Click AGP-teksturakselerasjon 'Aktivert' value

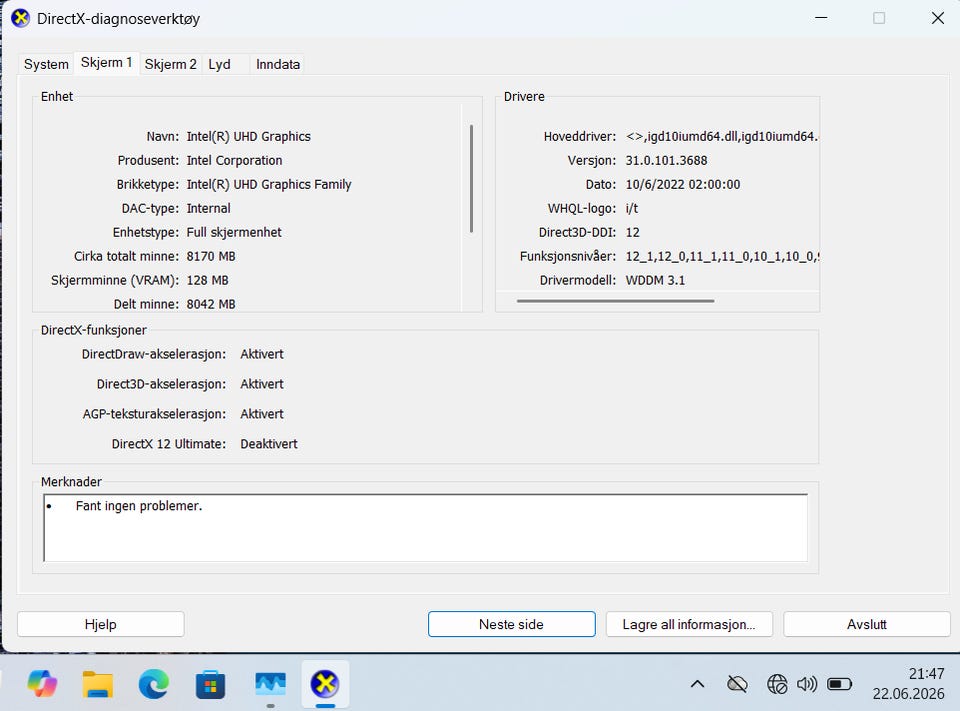pyautogui.click(x=261, y=414)
